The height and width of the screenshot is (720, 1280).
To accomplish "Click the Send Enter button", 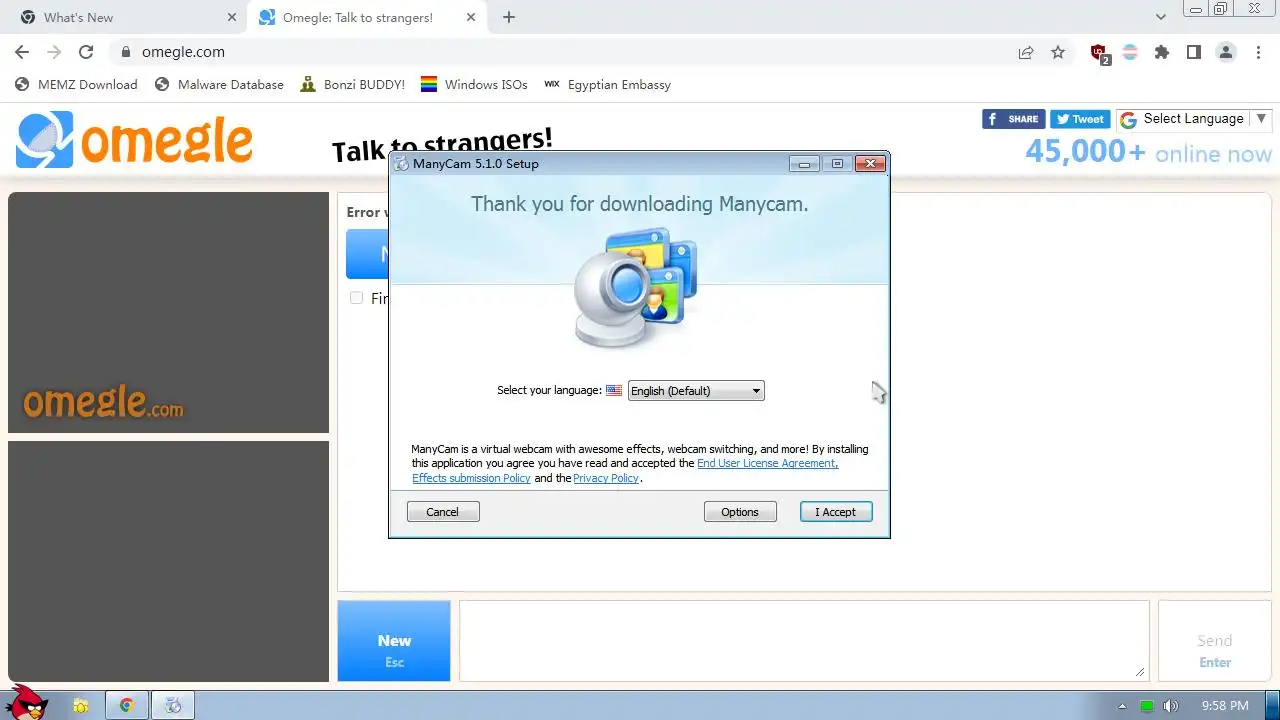I will click(1214, 641).
